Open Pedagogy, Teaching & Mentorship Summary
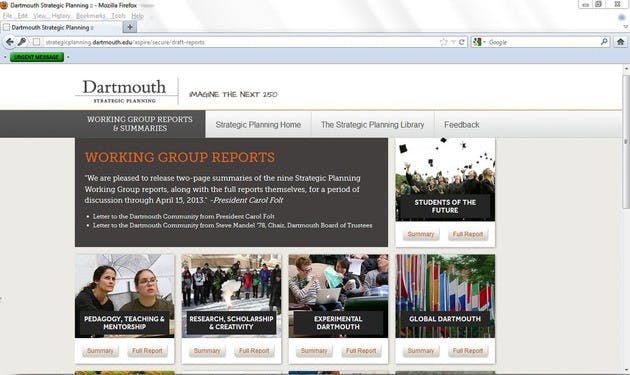This screenshot has height=375, width=630. coord(100,350)
